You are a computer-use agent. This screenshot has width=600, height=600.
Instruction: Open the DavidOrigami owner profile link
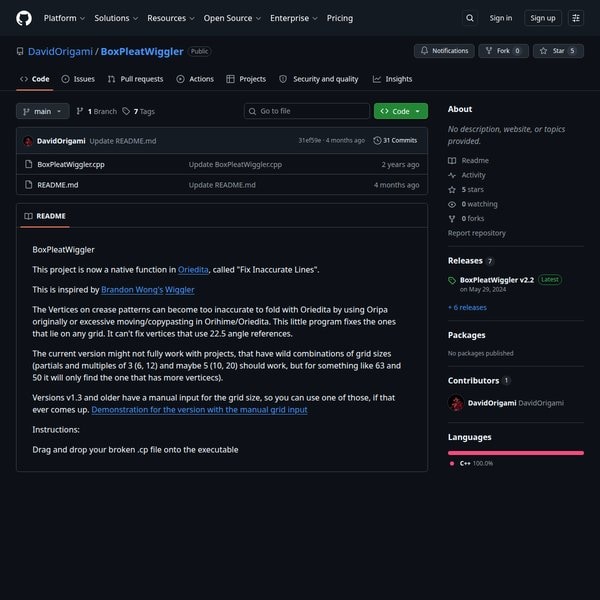(x=60, y=51)
